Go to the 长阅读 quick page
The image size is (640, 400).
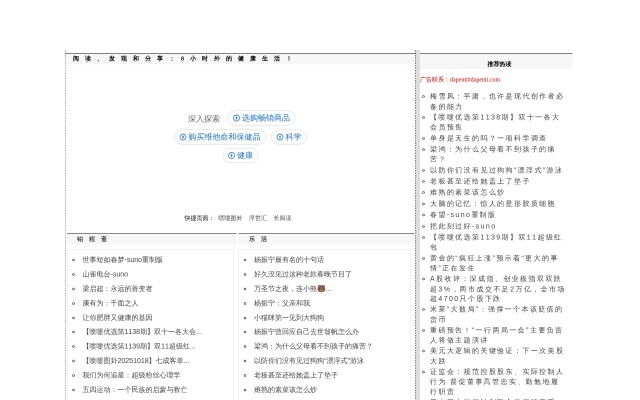tap(282, 217)
